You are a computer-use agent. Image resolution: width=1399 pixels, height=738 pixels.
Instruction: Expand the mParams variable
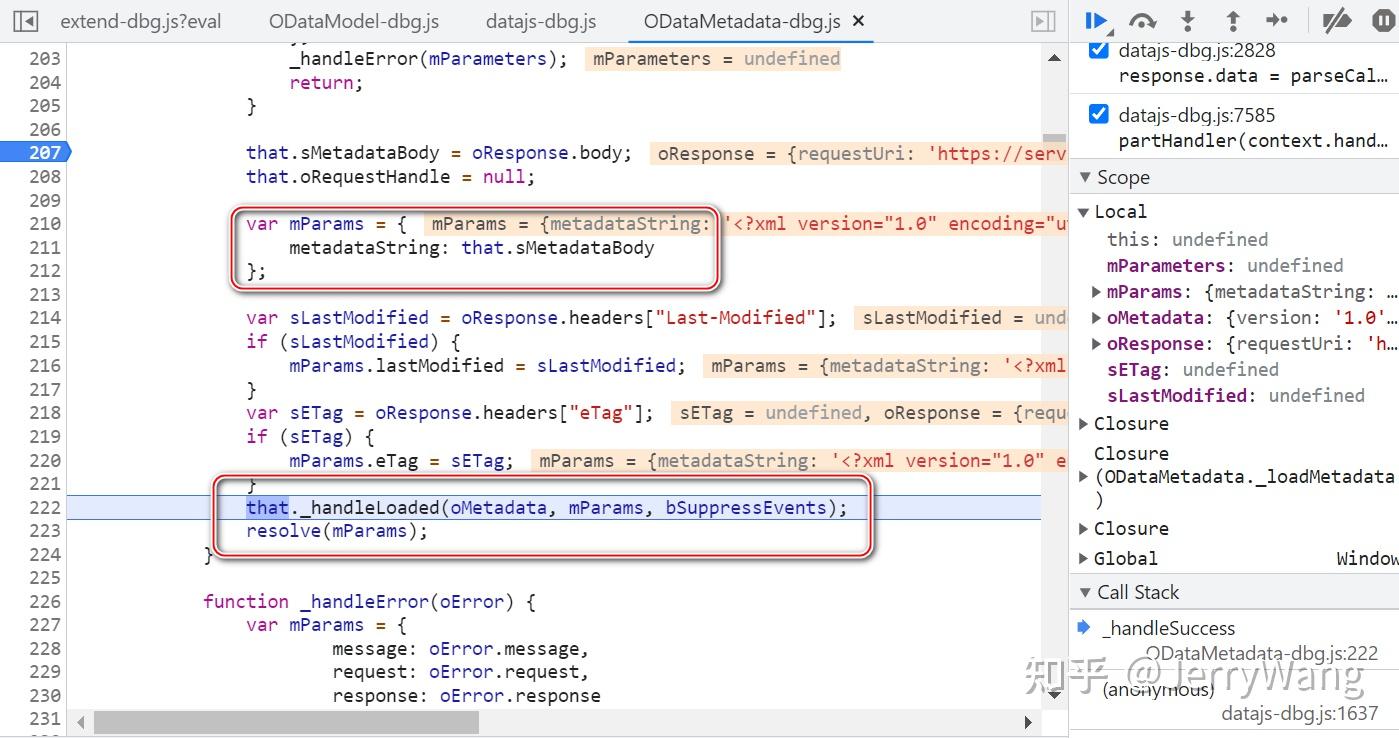[1098, 292]
